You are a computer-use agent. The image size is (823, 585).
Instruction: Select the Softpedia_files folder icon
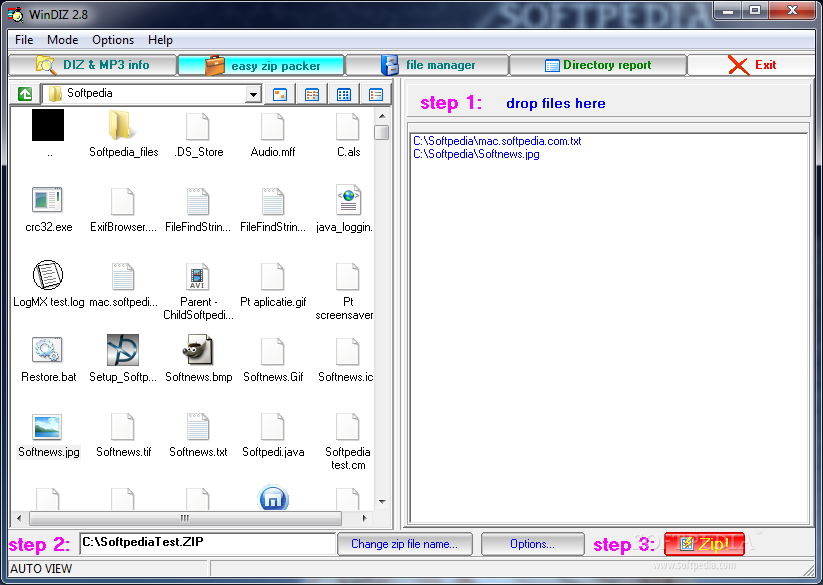pos(122,125)
